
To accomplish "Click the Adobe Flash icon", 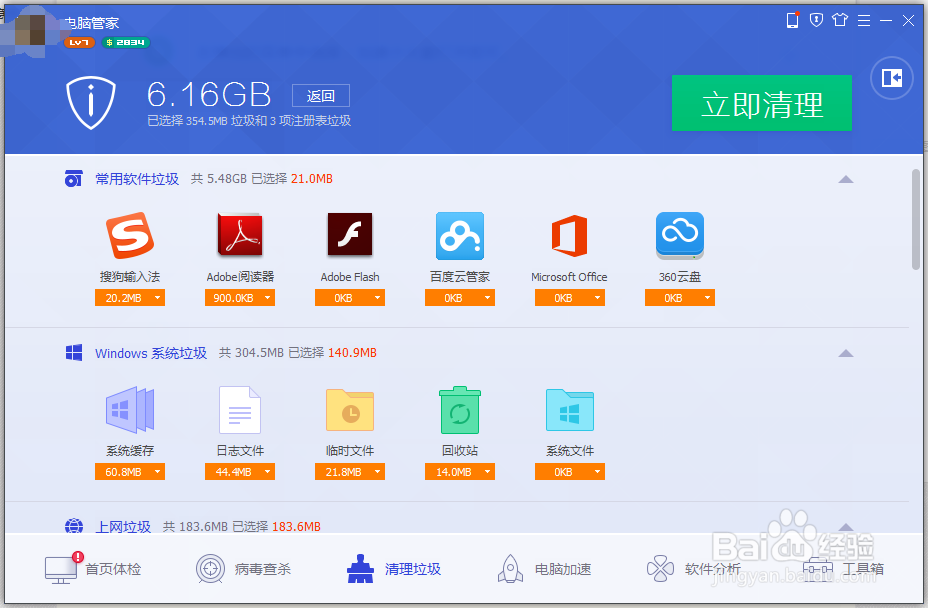I will tap(350, 234).
